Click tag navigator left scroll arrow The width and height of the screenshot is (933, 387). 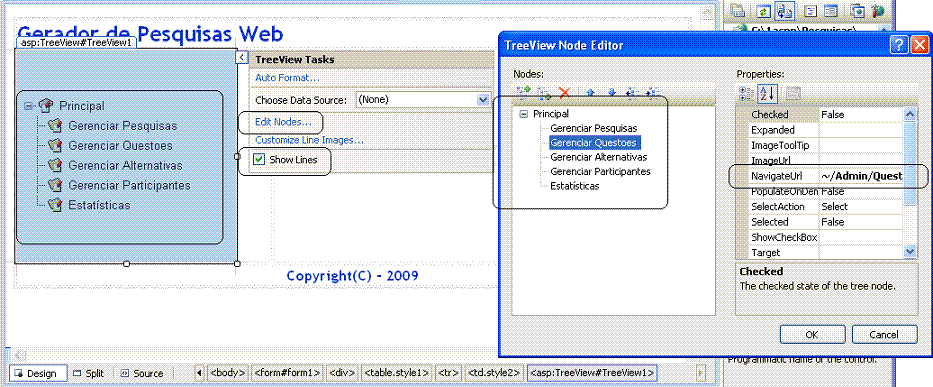[199, 373]
